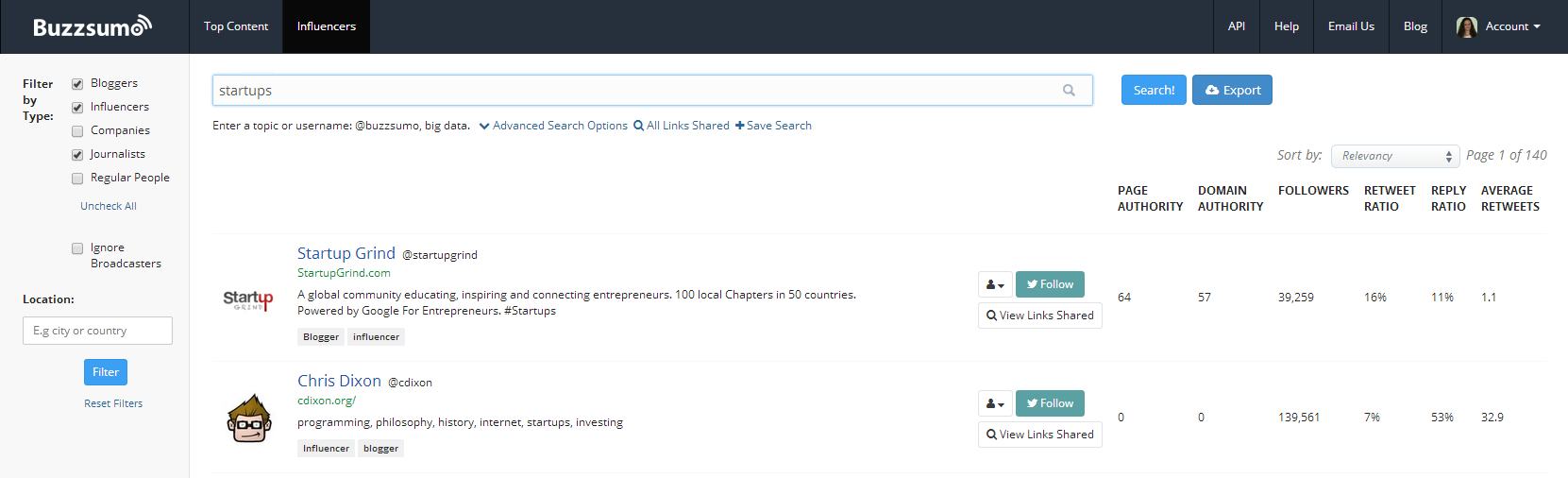This screenshot has height=478, width=1568.
Task: Click the Search! button
Action: (x=1154, y=90)
